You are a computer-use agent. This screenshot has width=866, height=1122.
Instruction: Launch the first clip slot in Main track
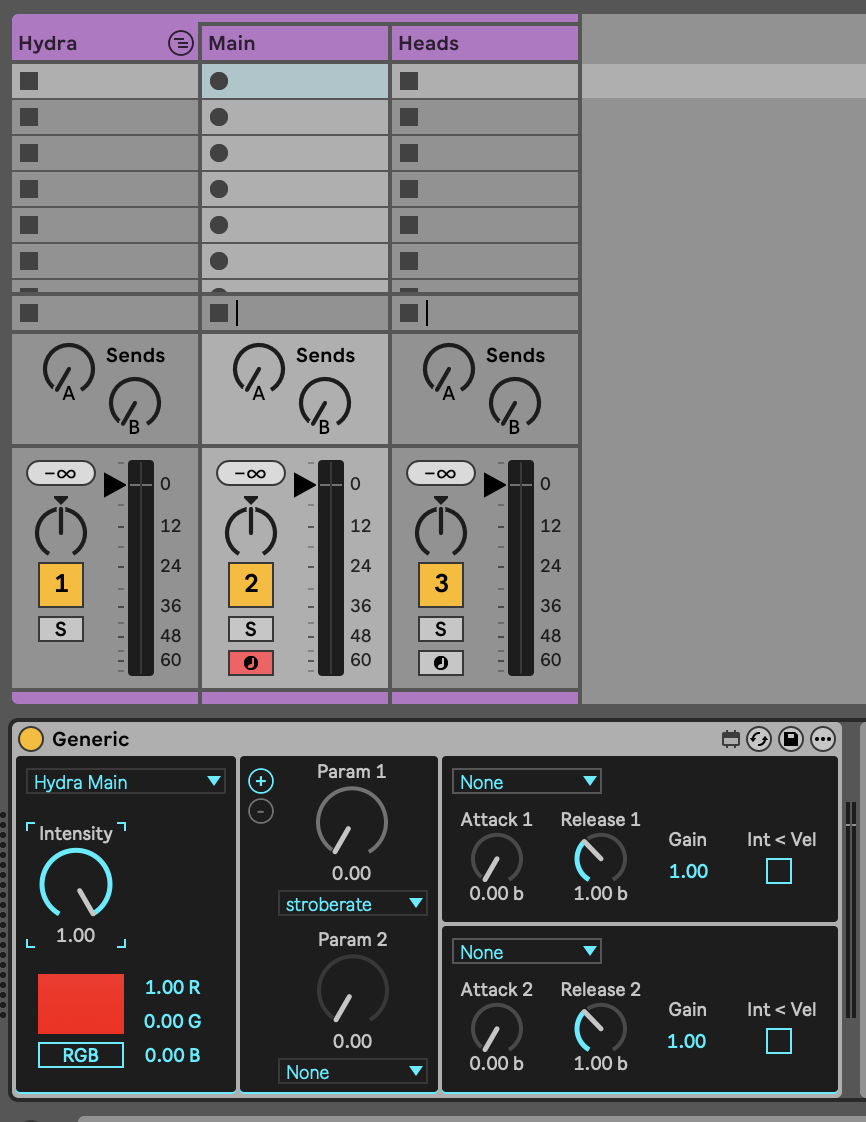[x=219, y=81]
